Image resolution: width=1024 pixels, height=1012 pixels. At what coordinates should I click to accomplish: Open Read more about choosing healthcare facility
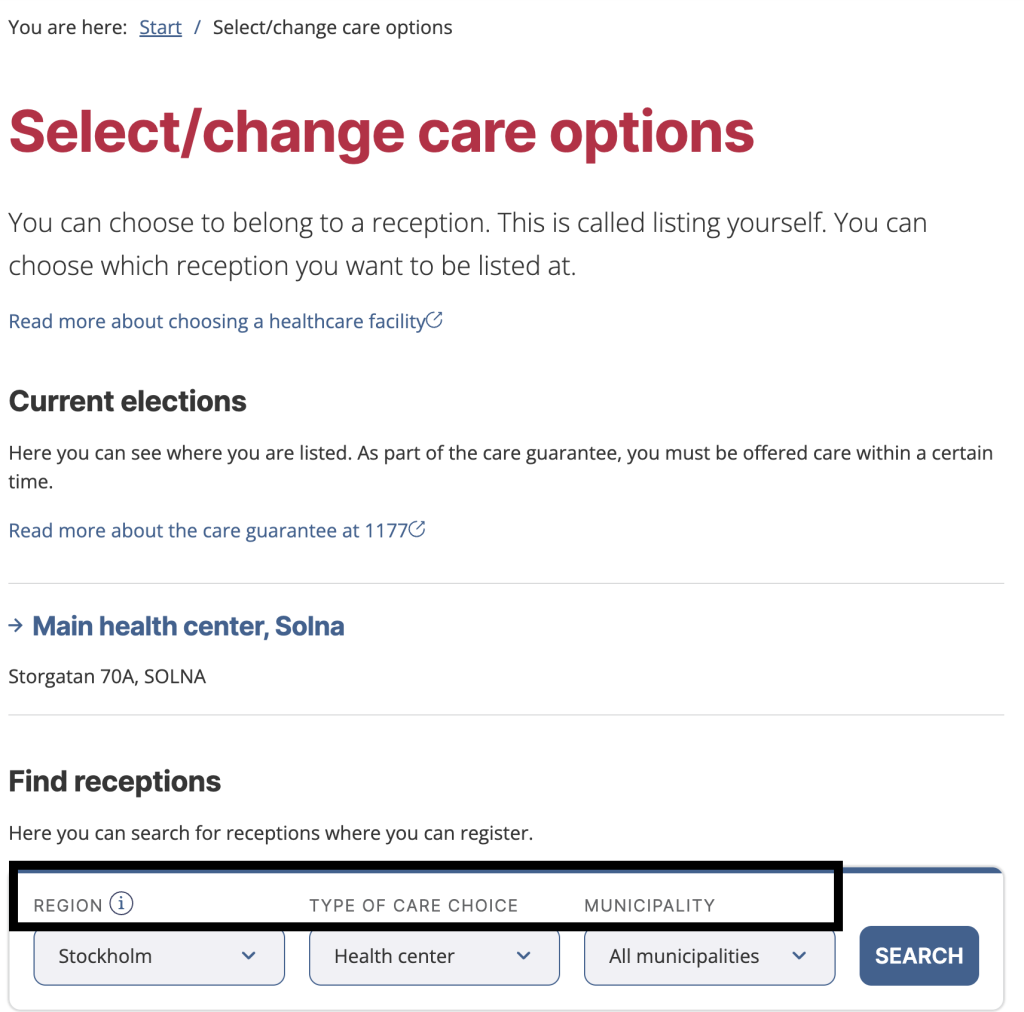[217, 321]
